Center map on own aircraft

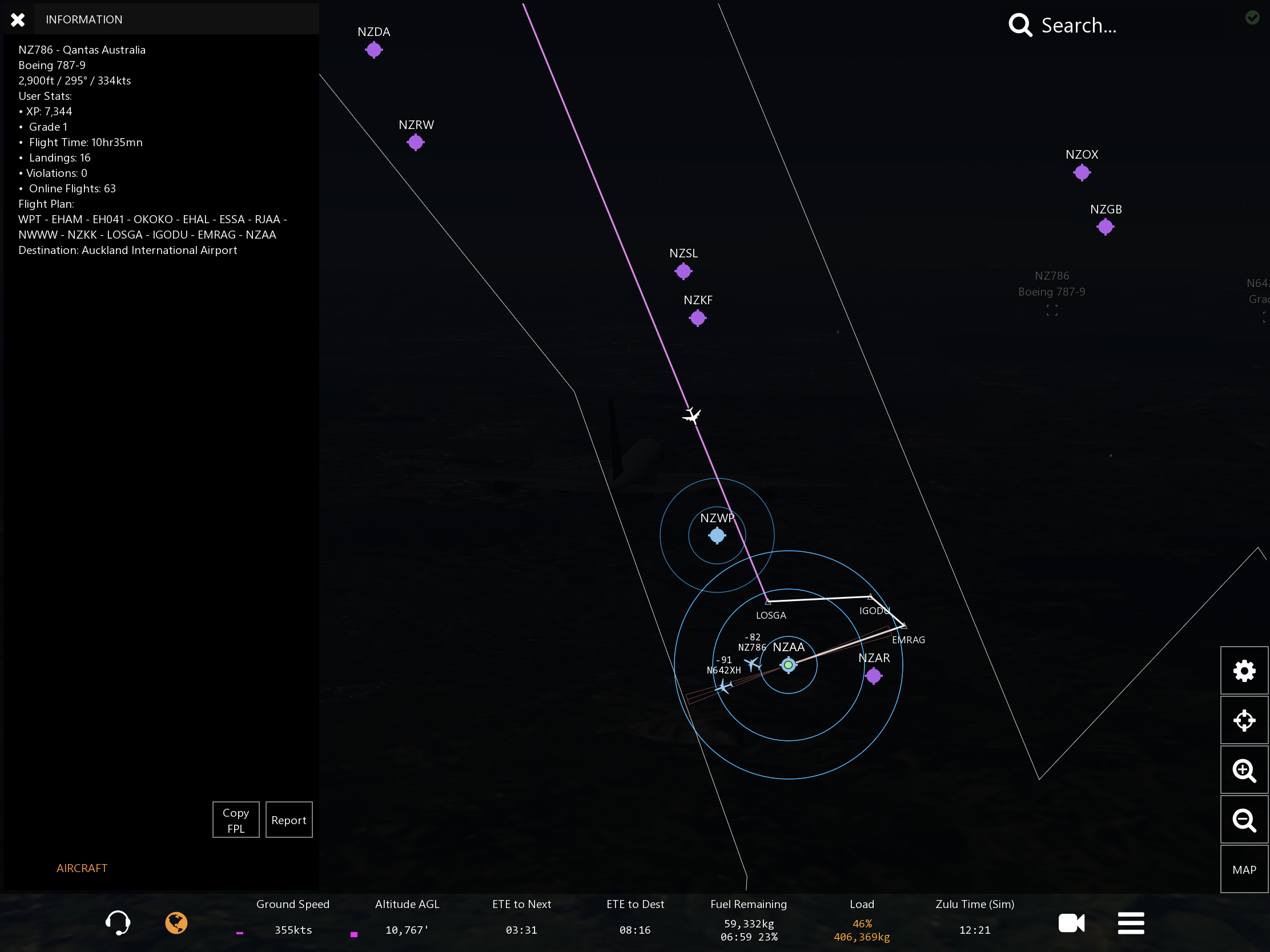1244,720
